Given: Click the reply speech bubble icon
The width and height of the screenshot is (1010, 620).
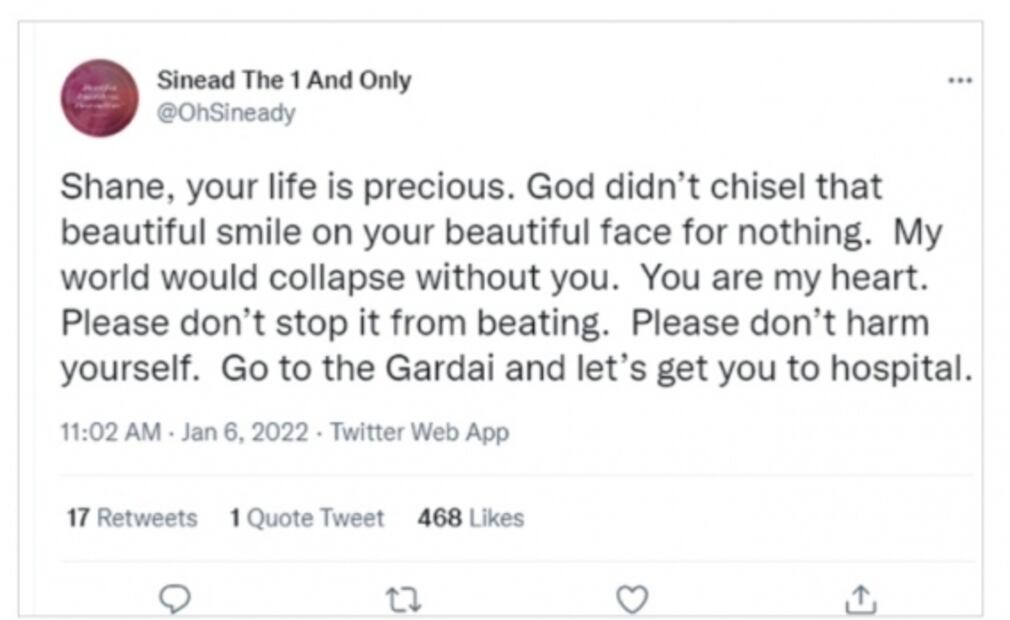Looking at the screenshot, I should coord(175,598).
